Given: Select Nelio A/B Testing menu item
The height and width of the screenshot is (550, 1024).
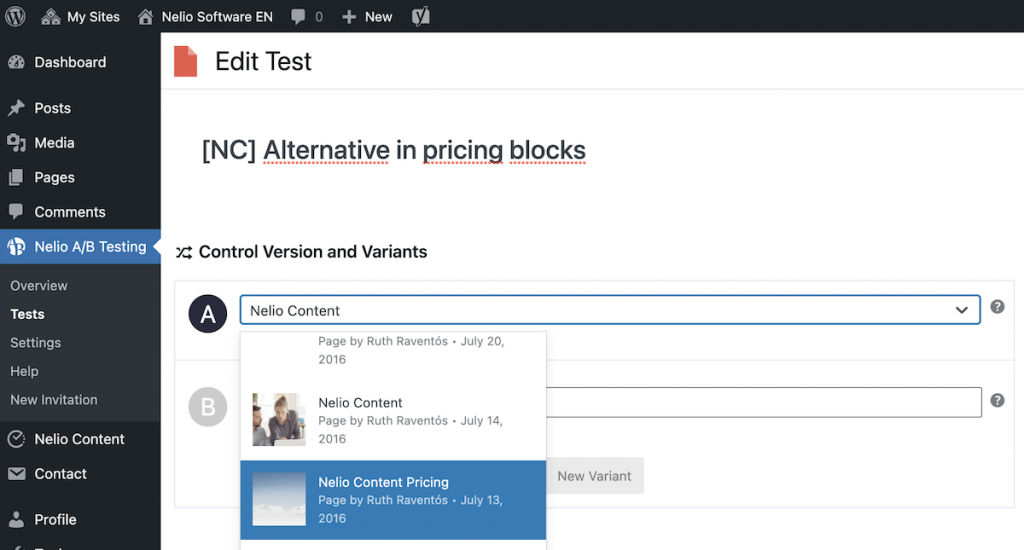Looking at the screenshot, I should tap(80, 246).
